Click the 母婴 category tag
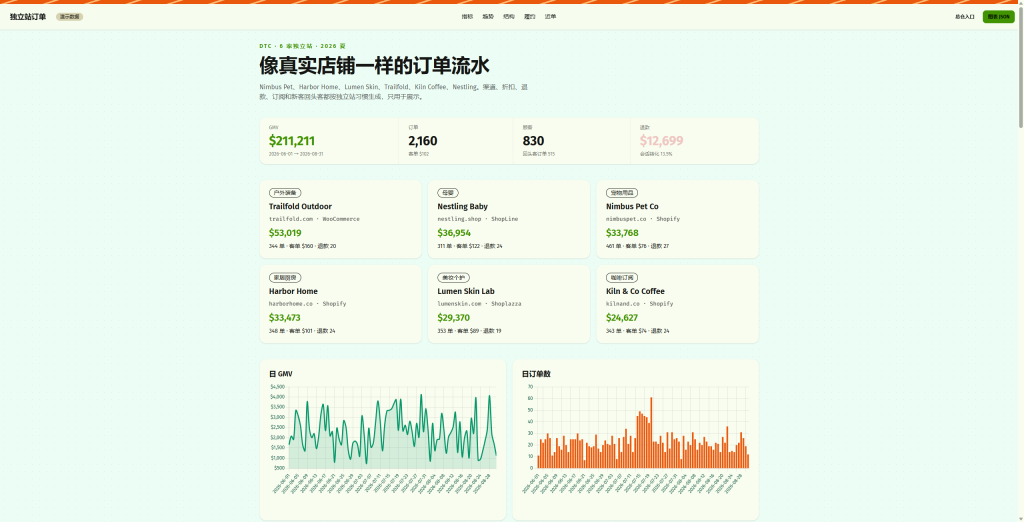The height and width of the screenshot is (522, 1024). point(447,193)
